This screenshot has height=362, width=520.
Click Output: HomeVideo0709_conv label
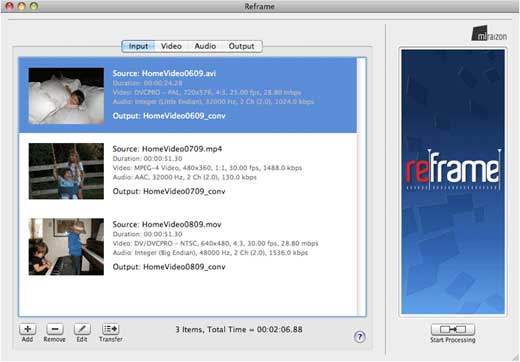click(x=169, y=191)
